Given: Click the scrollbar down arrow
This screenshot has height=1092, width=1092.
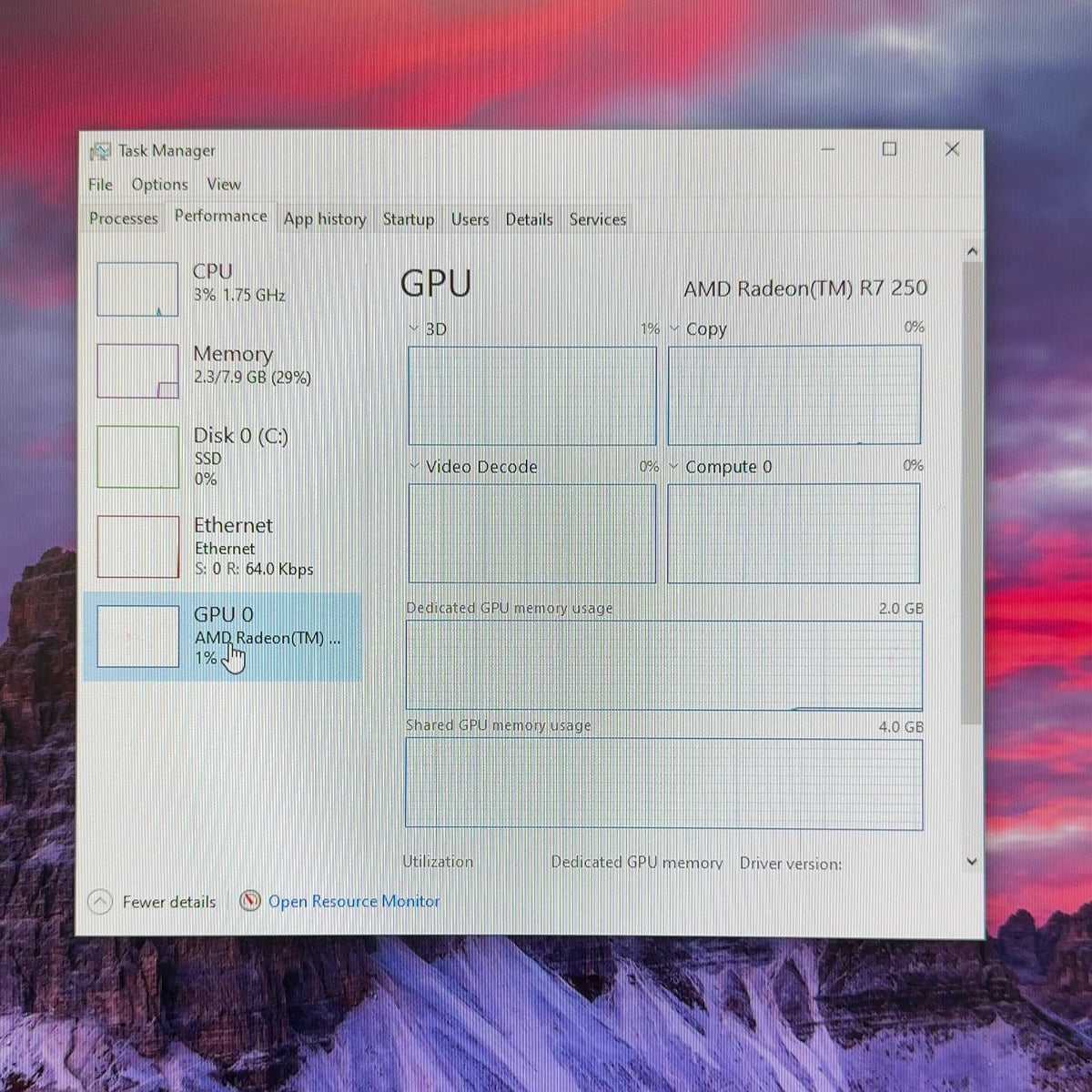Looking at the screenshot, I should coord(972,861).
